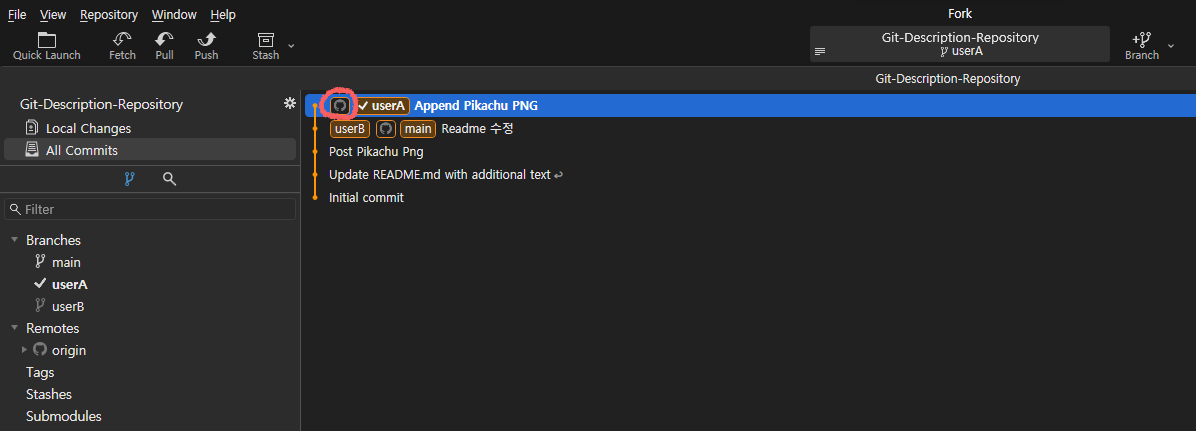Select the branch view sidebar icon
The width and height of the screenshot is (1196, 431).
pyautogui.click(x=129, y=179)
